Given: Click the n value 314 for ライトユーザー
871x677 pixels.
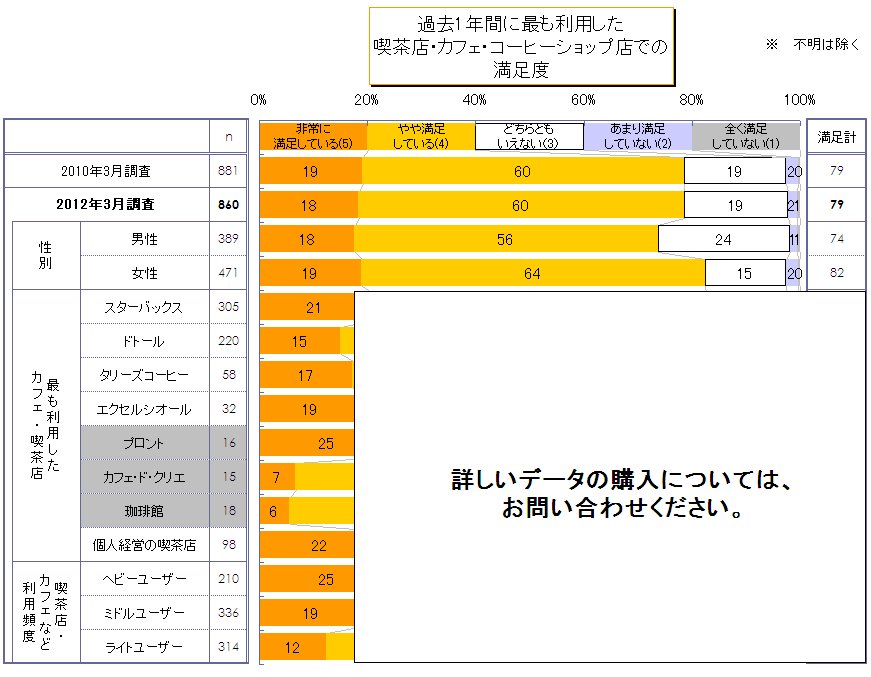Looking at the screenshot, I should pyautogui.click(x=228, y=646).
